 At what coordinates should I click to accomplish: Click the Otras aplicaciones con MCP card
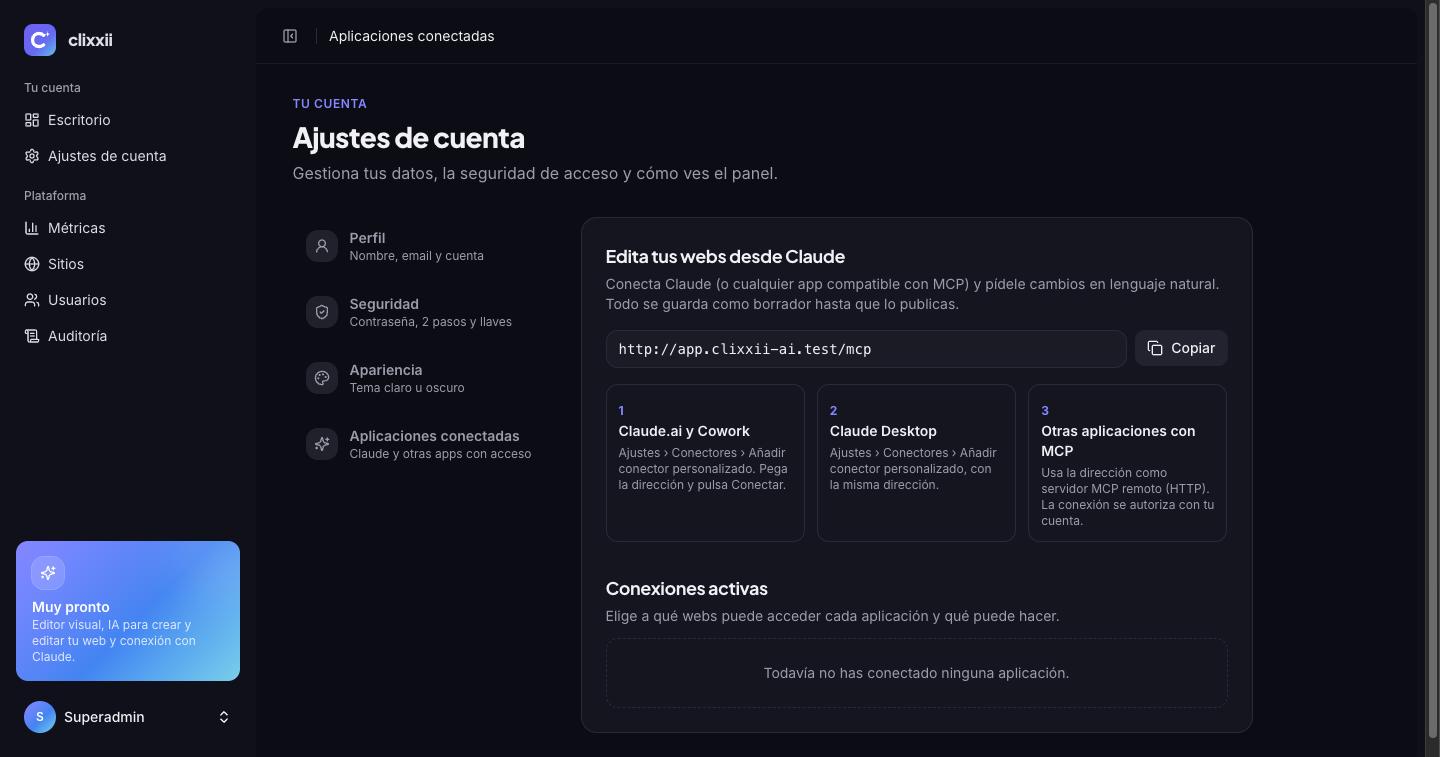point(1127,463)
